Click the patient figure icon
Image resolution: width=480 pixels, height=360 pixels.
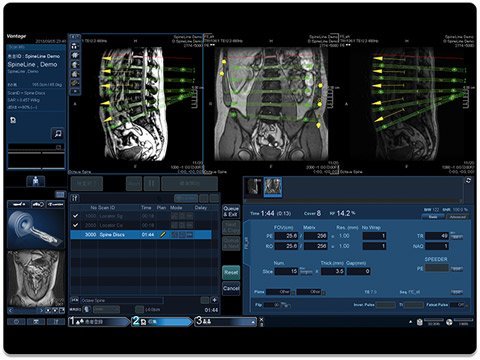36,181
